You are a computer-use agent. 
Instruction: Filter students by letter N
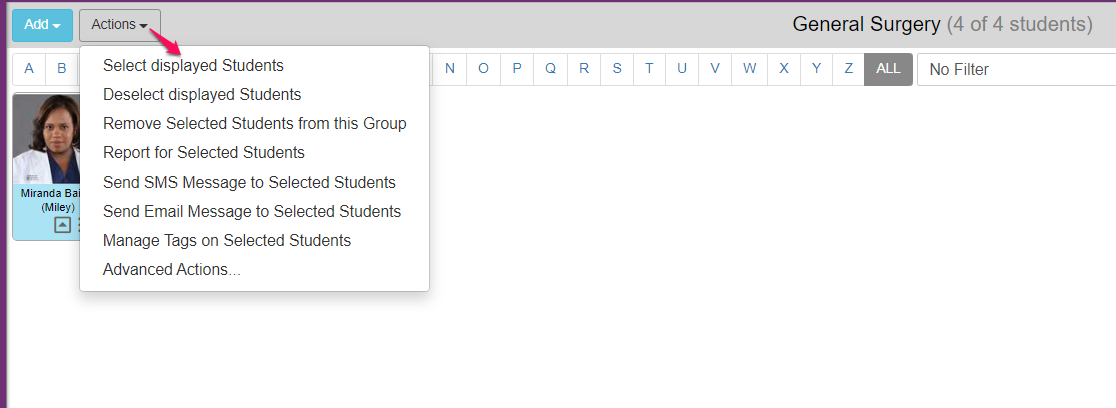pos(450,69)
